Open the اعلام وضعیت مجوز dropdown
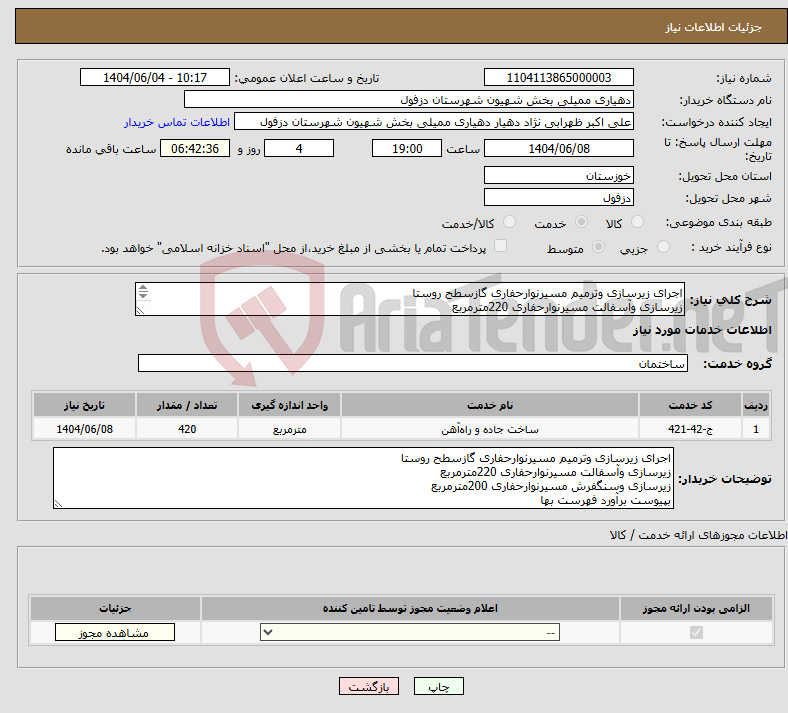This screenshot has width=788, height=713. pos(410,633)
